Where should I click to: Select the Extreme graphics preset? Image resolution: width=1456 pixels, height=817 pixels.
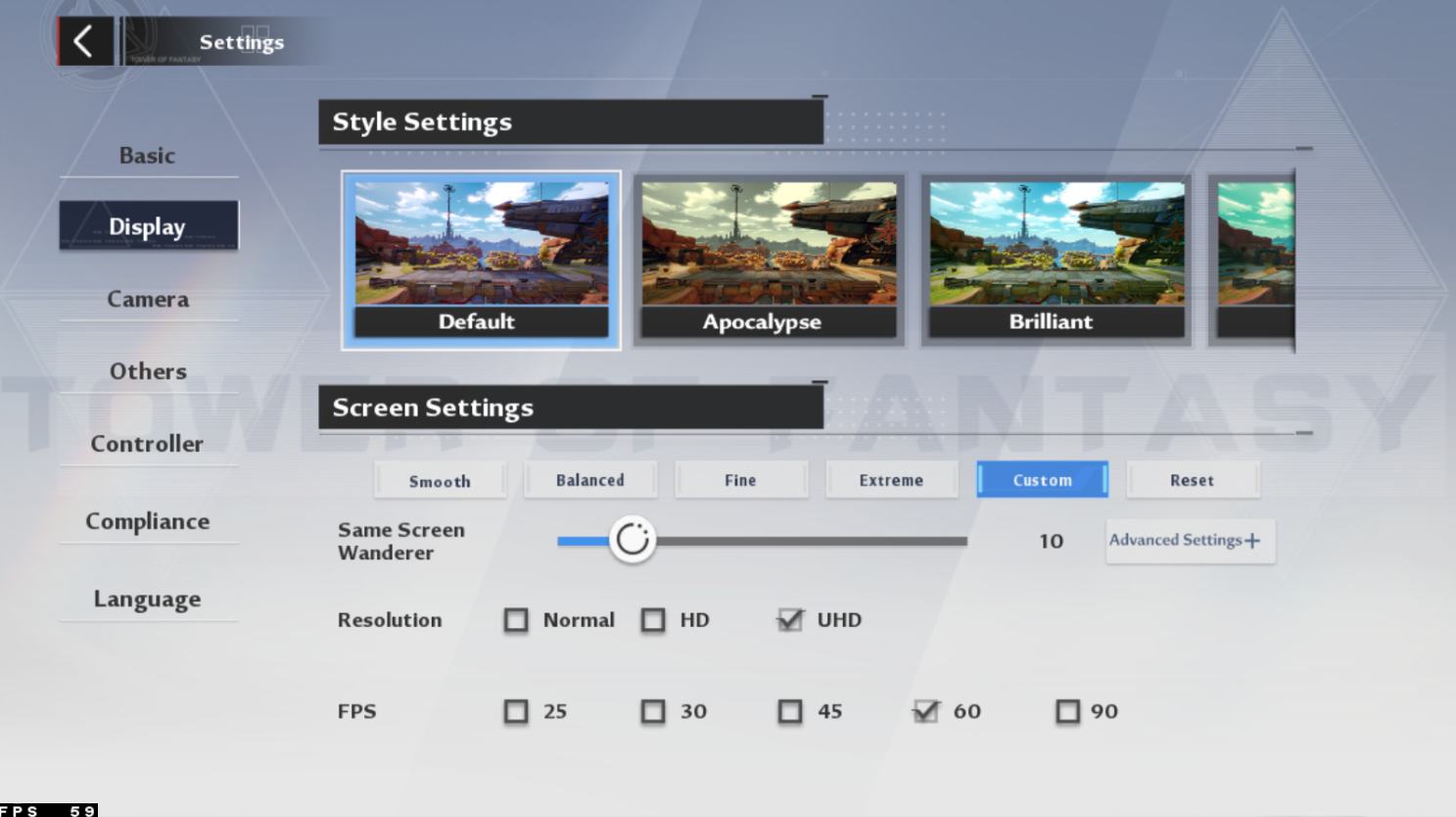point(891,480)
